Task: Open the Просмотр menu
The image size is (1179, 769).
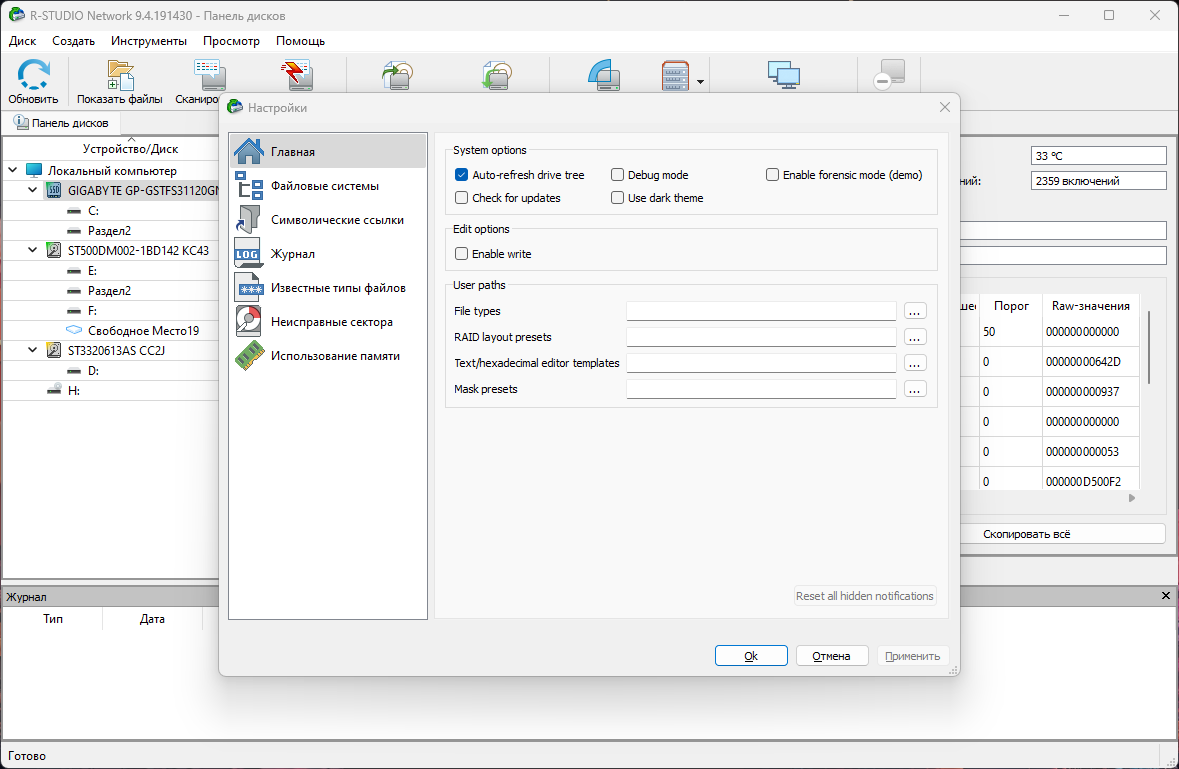Action: coord(231,41)
